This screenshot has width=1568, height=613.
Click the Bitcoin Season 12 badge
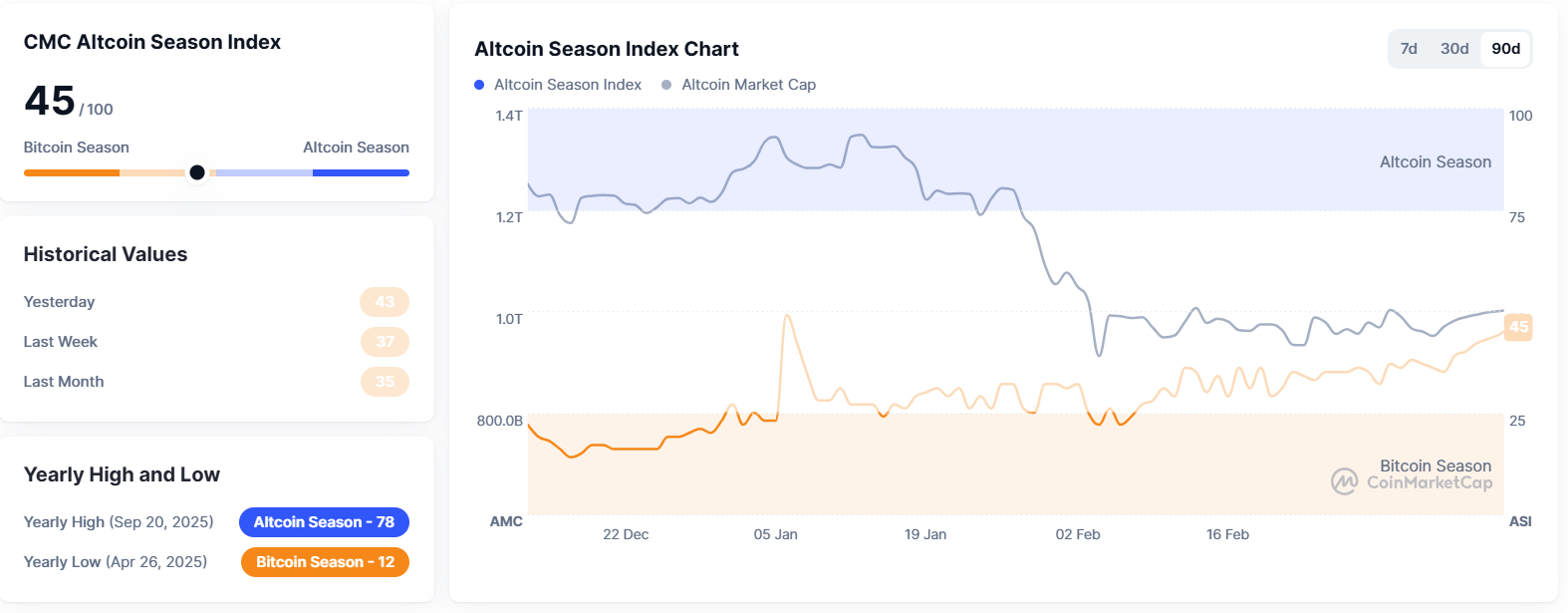[325, 562]
